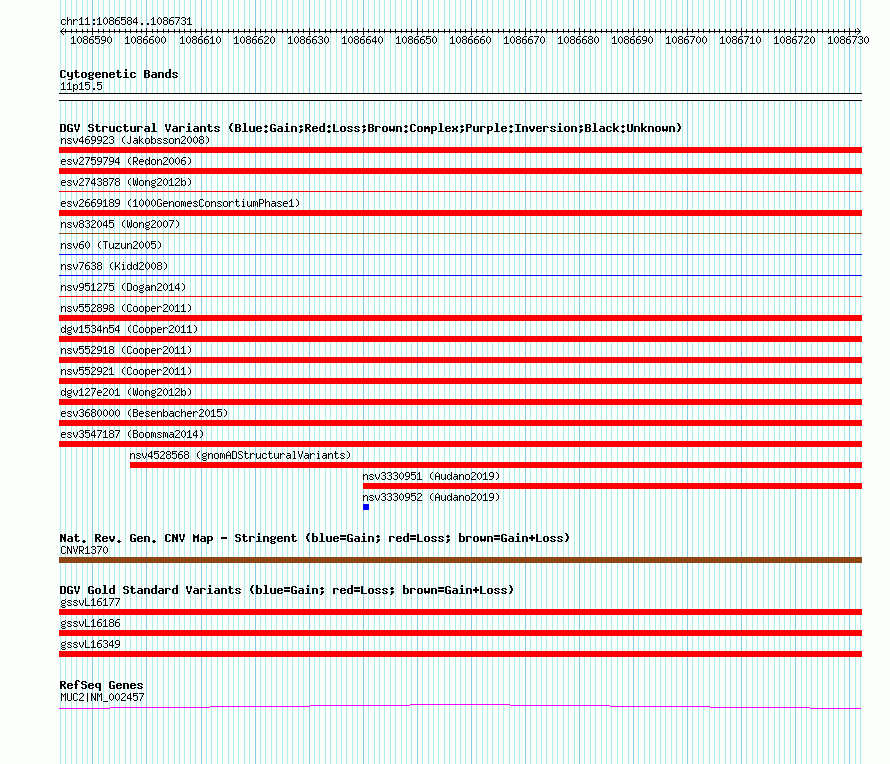Screen dimensions: 890x764
Task: Open nsv552921 (Cooper2011) variant label
Action: click(126, 371)
